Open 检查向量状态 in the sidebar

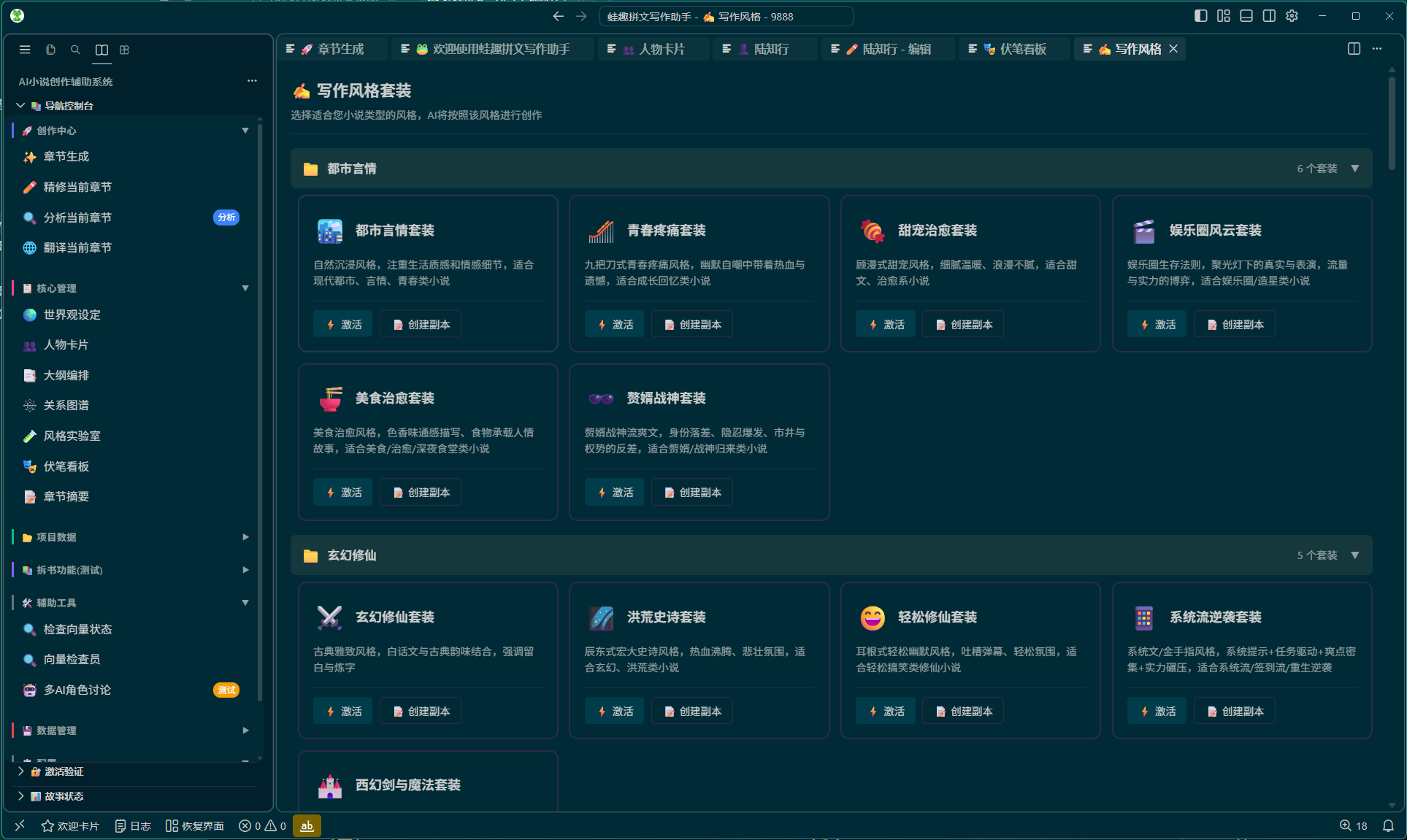131,630
